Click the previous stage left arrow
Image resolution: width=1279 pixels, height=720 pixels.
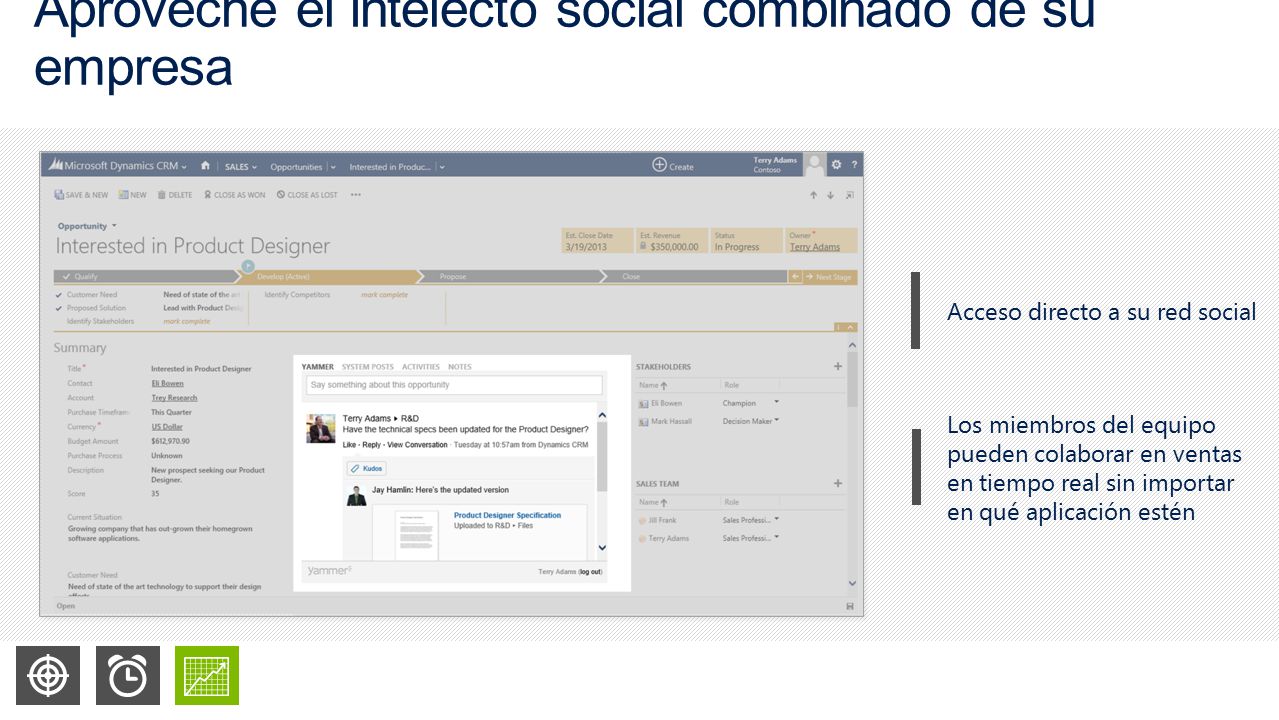click(x=796, y=277)
